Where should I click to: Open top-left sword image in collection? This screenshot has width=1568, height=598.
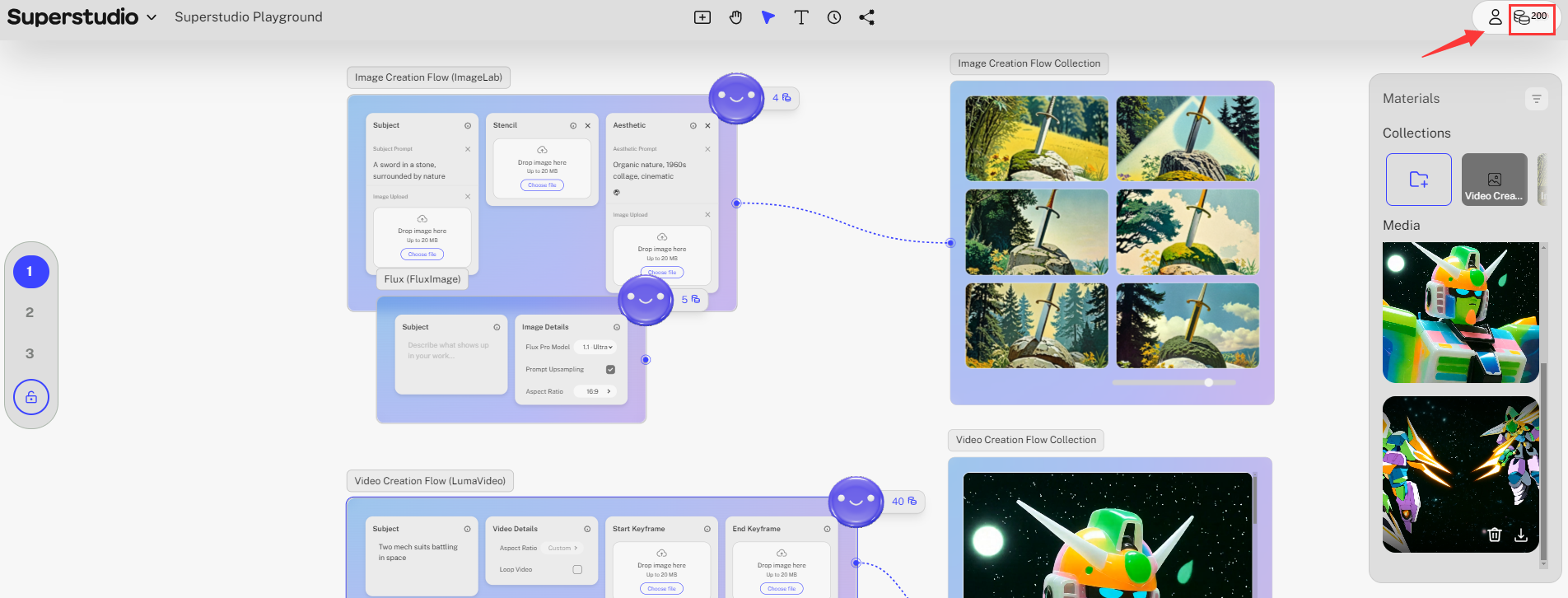coord(1037,138)
